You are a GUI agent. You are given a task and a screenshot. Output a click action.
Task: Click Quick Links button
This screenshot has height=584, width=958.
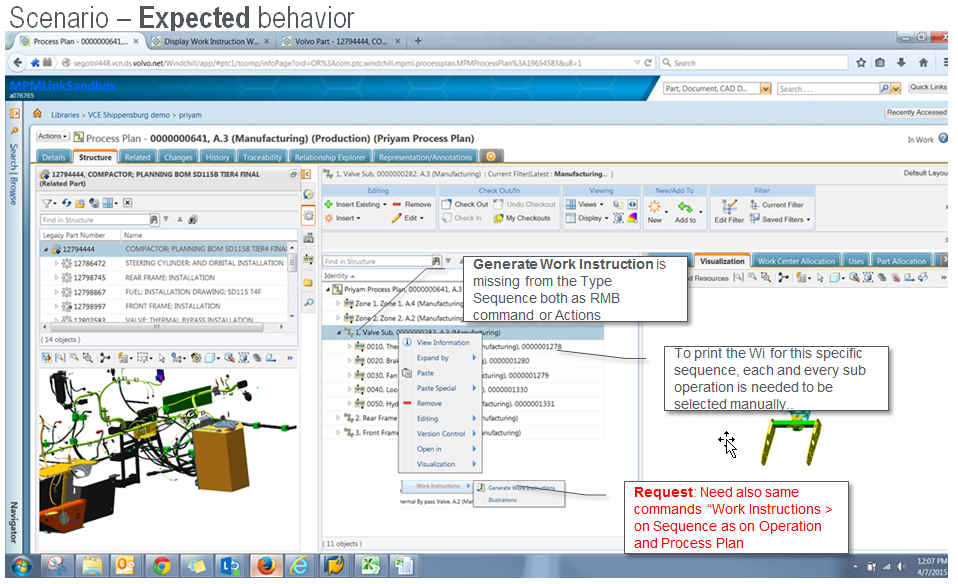point(927,87)
